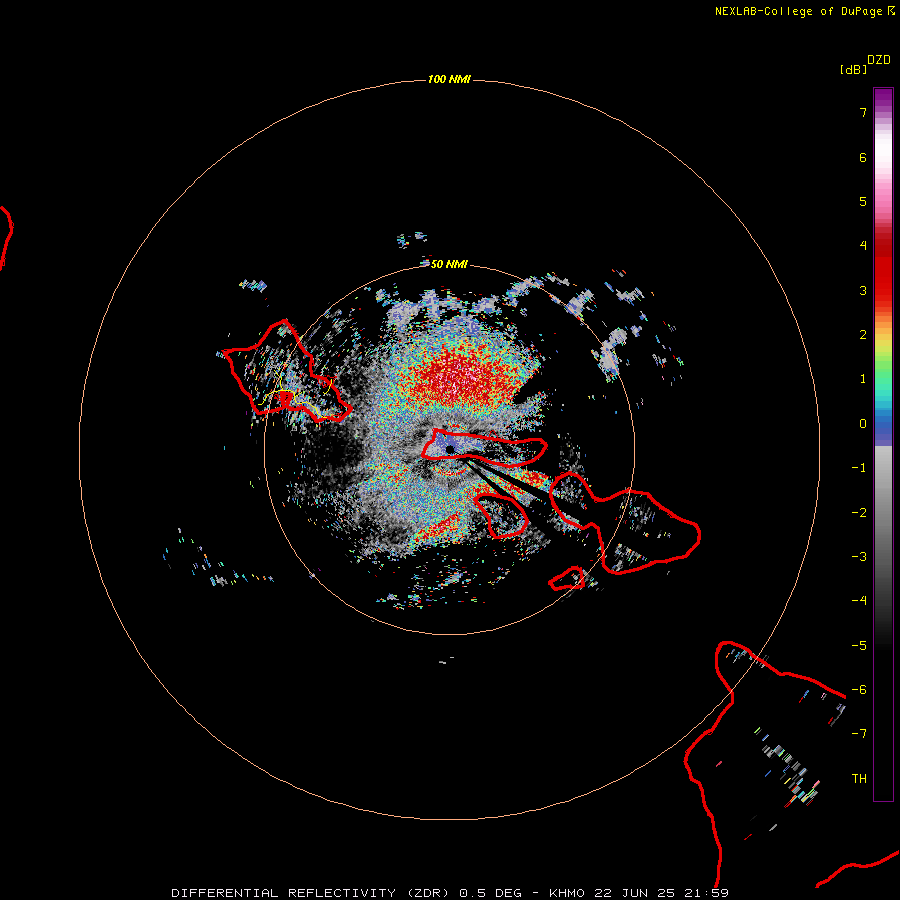Viewport: 900px width, 900px height.
Task: Click the colorbar value 0 label
Action: 863,424
